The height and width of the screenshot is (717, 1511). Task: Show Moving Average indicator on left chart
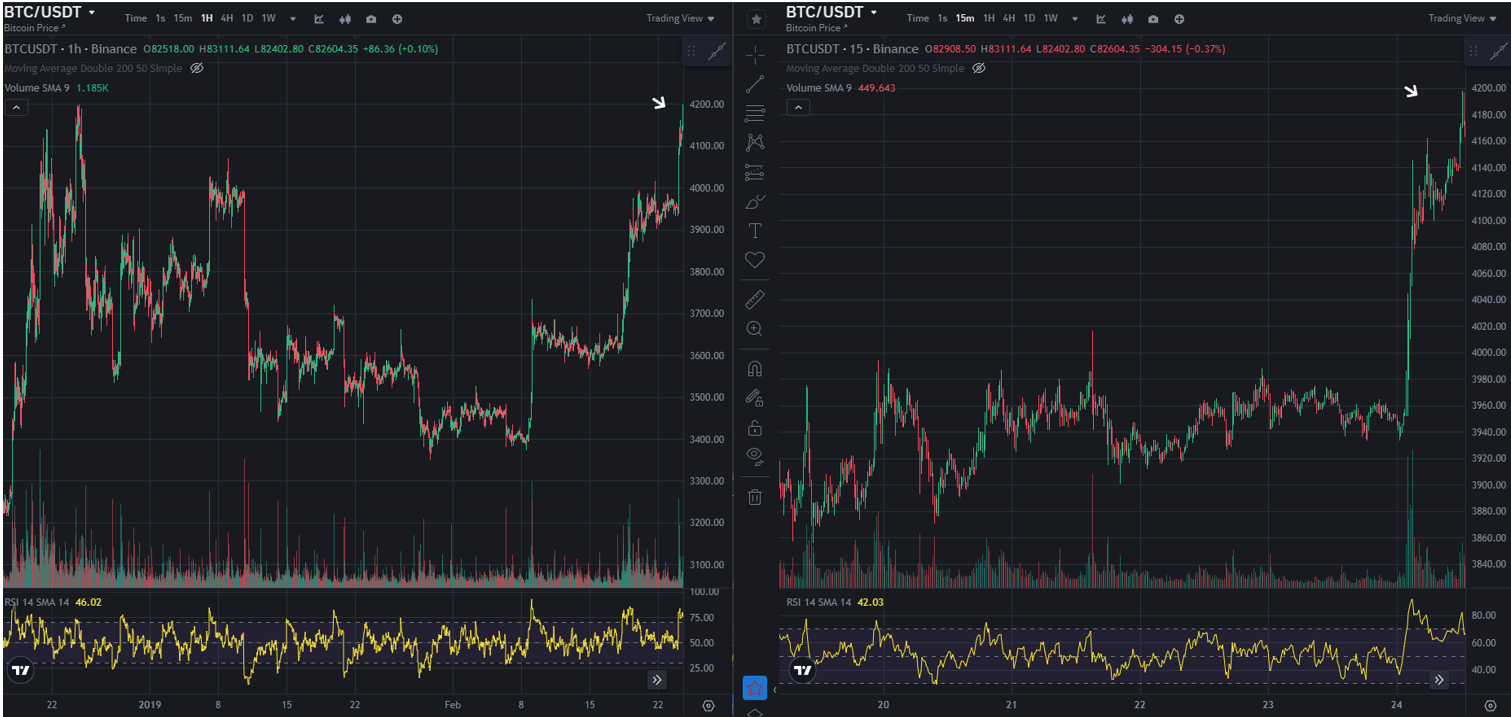pos(196,68)
